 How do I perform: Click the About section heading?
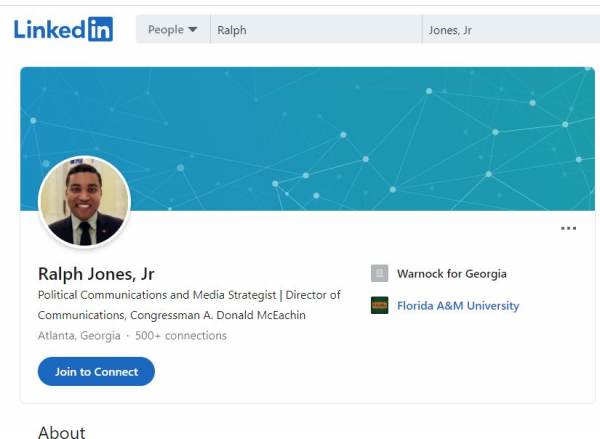[61, 432]
